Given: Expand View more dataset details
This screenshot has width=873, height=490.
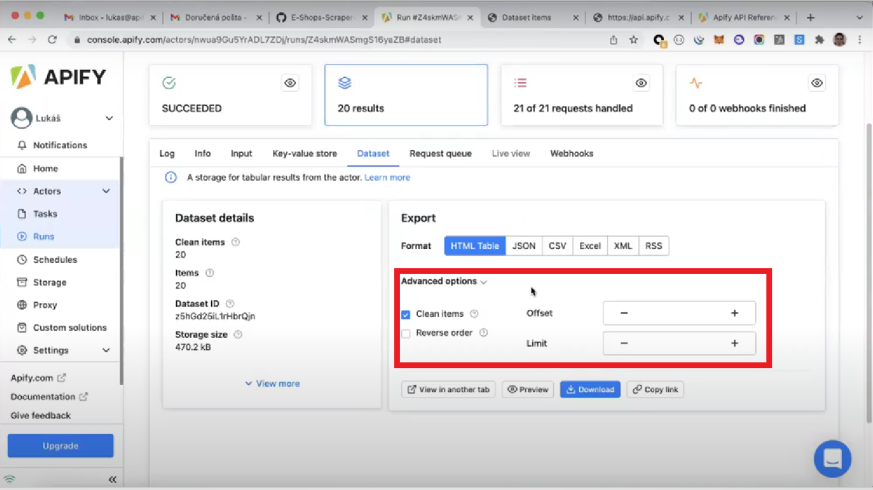Looking at the screenshot, I should point(272,384).
